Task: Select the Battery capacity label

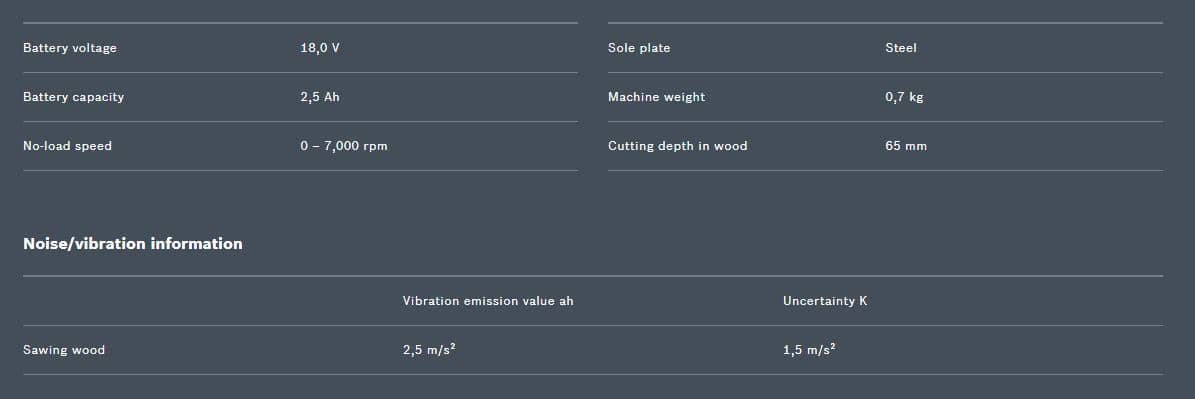Action: 73,97
